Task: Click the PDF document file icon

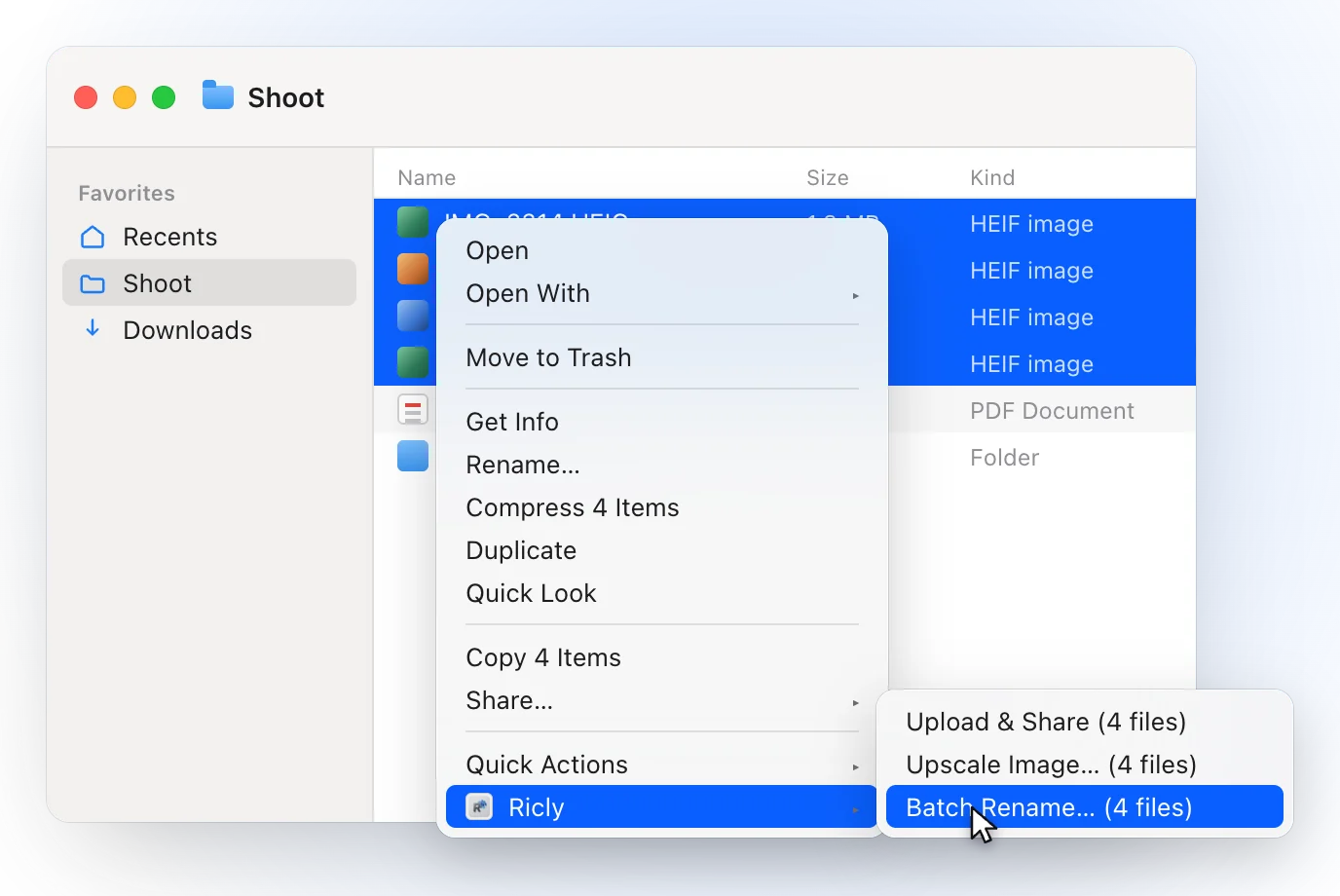Action: [413, 410]
